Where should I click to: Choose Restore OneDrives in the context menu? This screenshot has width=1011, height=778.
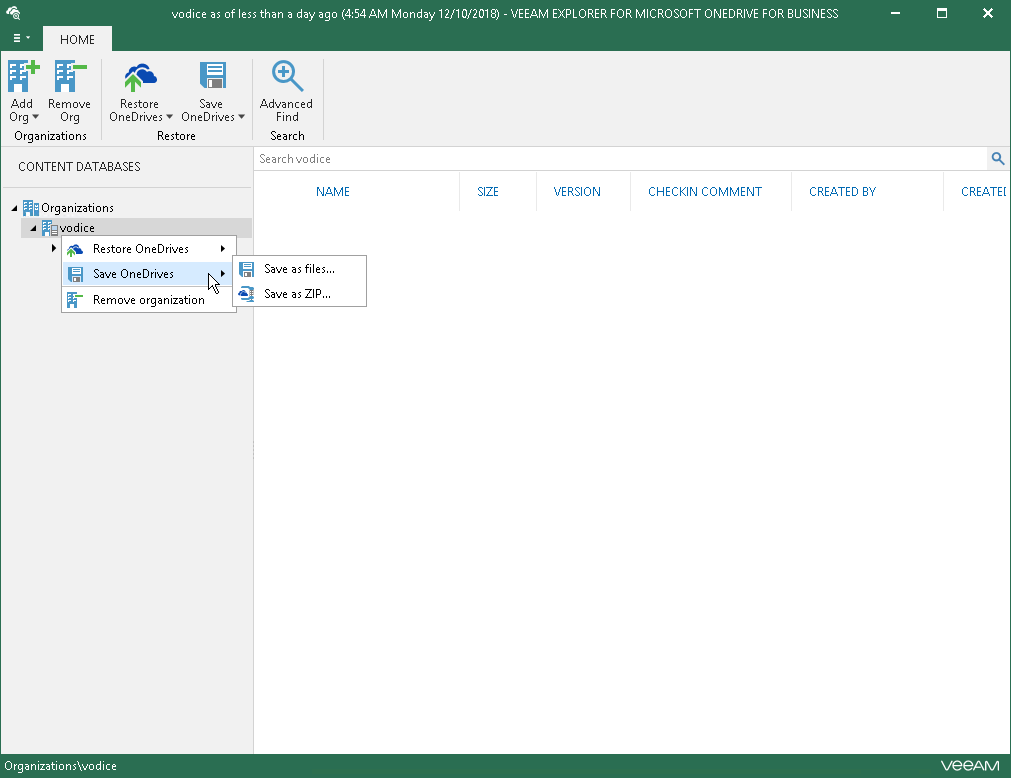click(148, 249)
